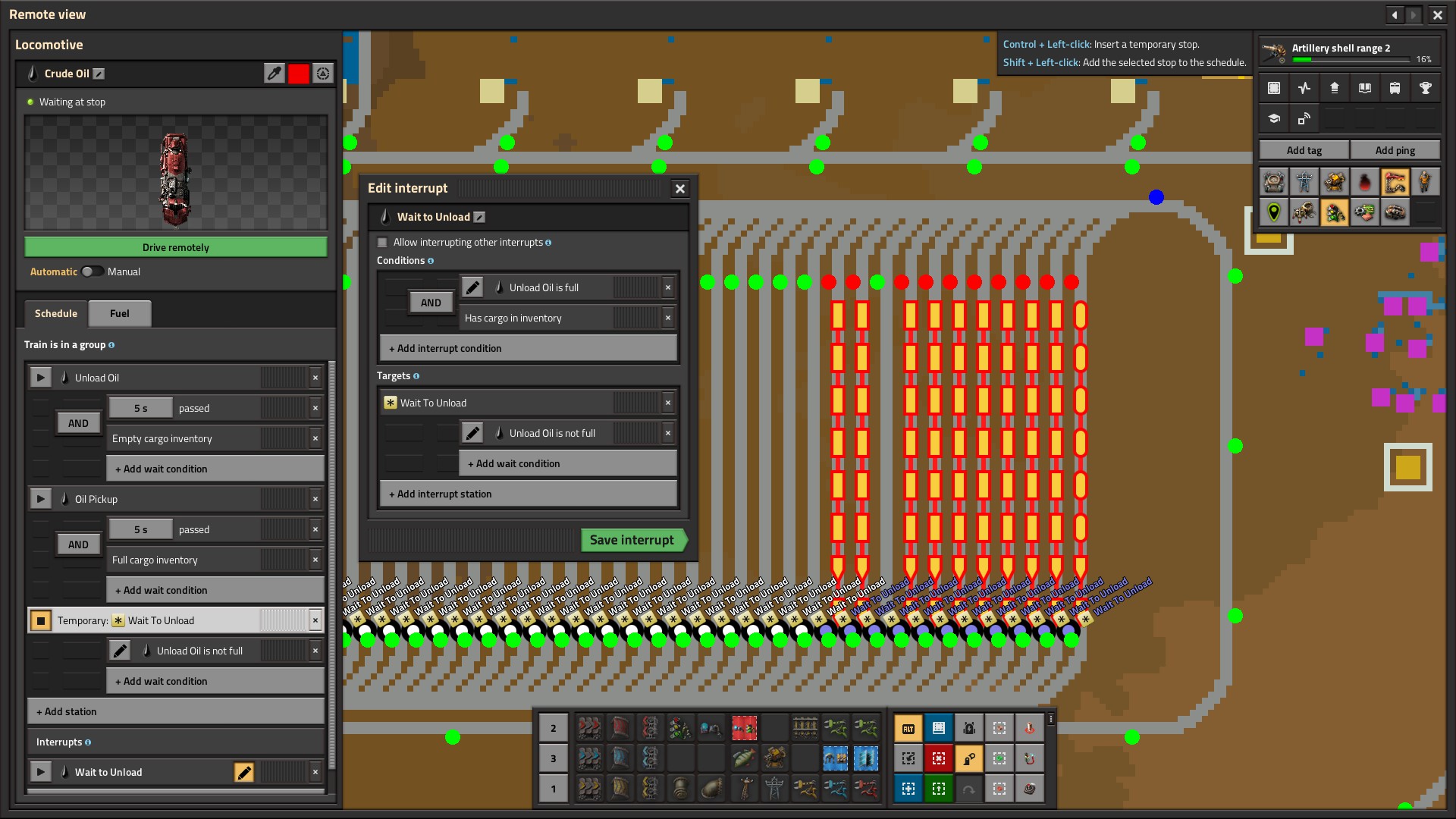Open tips and tricks graduation cap icon
This screenshot has width=1456, height=819.
tap(1274, 118)
